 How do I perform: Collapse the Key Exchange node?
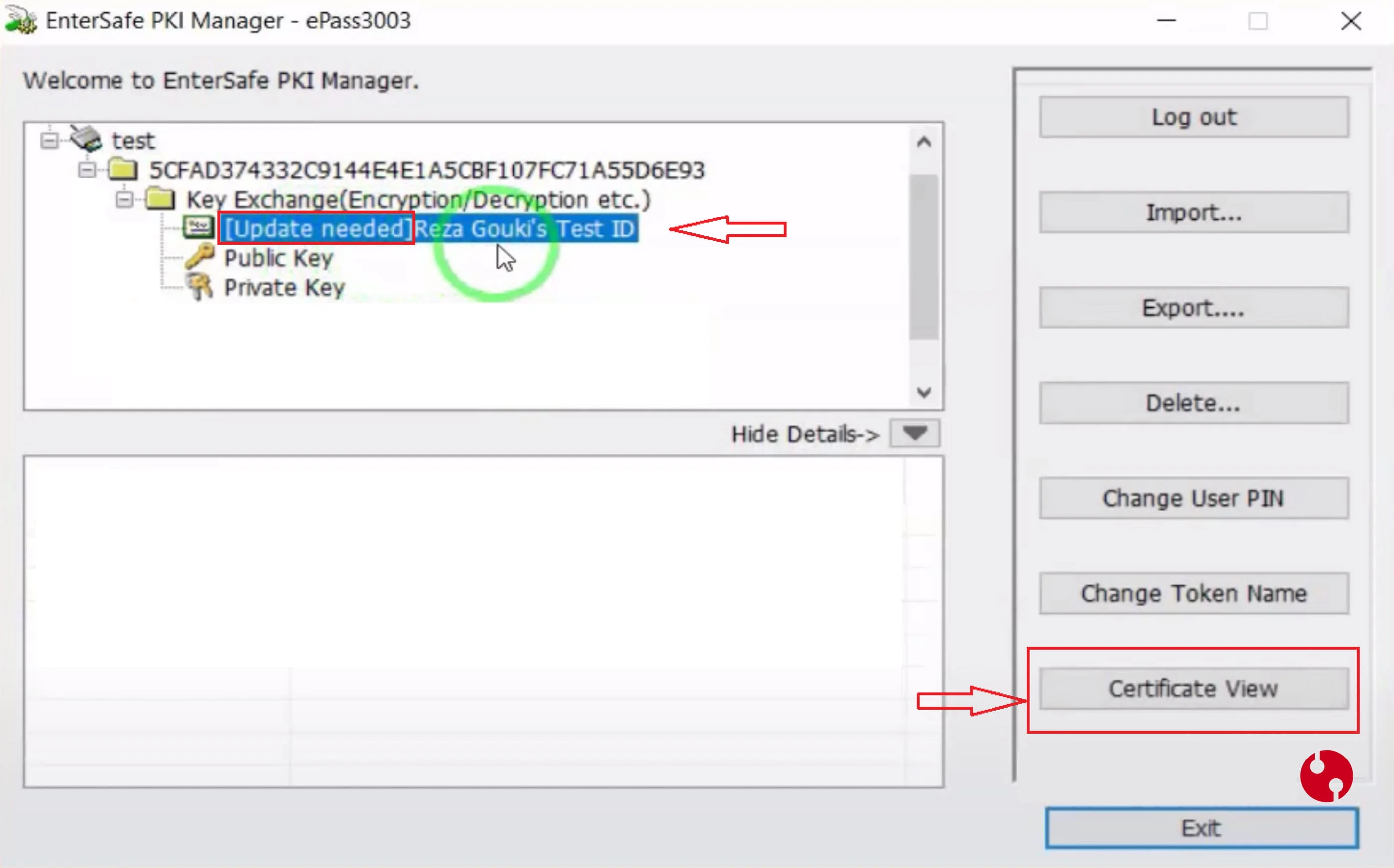124,199
